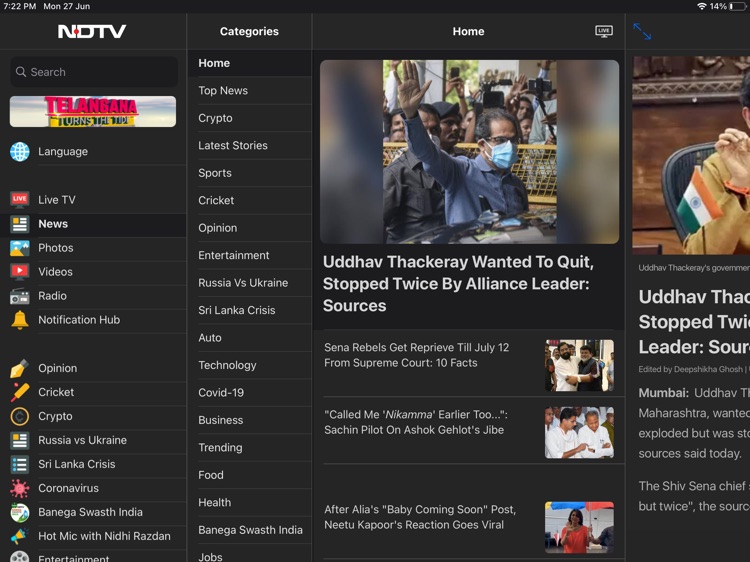Click the Sachin Pilot story thumbnail

pos(579,432)
